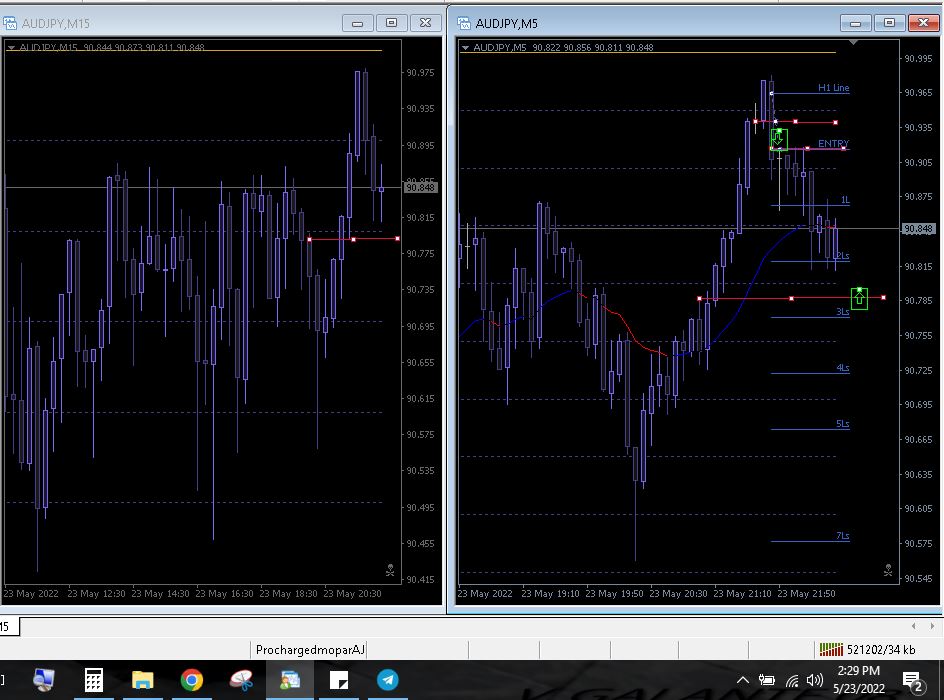Click 23 May 21:50 time label in M5 chart

point(806,593)
